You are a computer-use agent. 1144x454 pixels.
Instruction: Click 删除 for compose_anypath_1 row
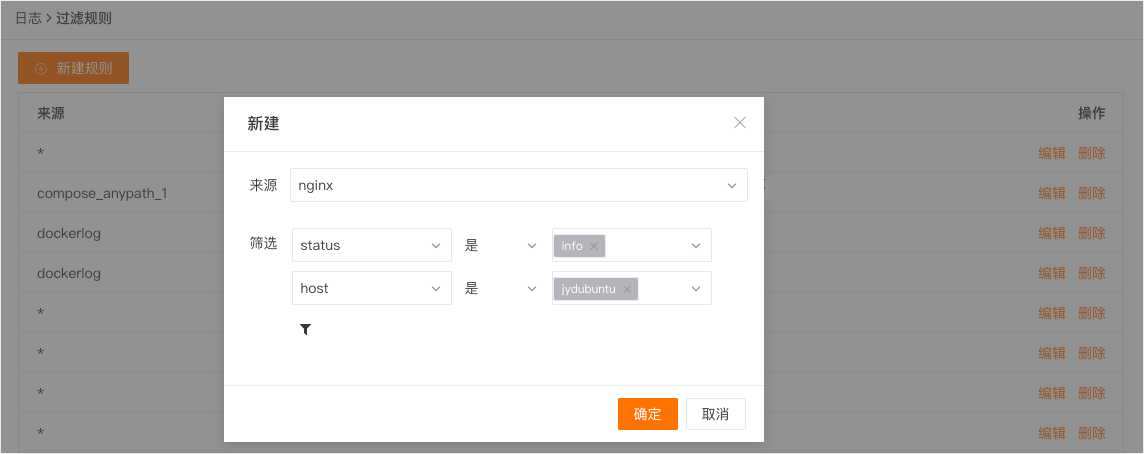1091,193
